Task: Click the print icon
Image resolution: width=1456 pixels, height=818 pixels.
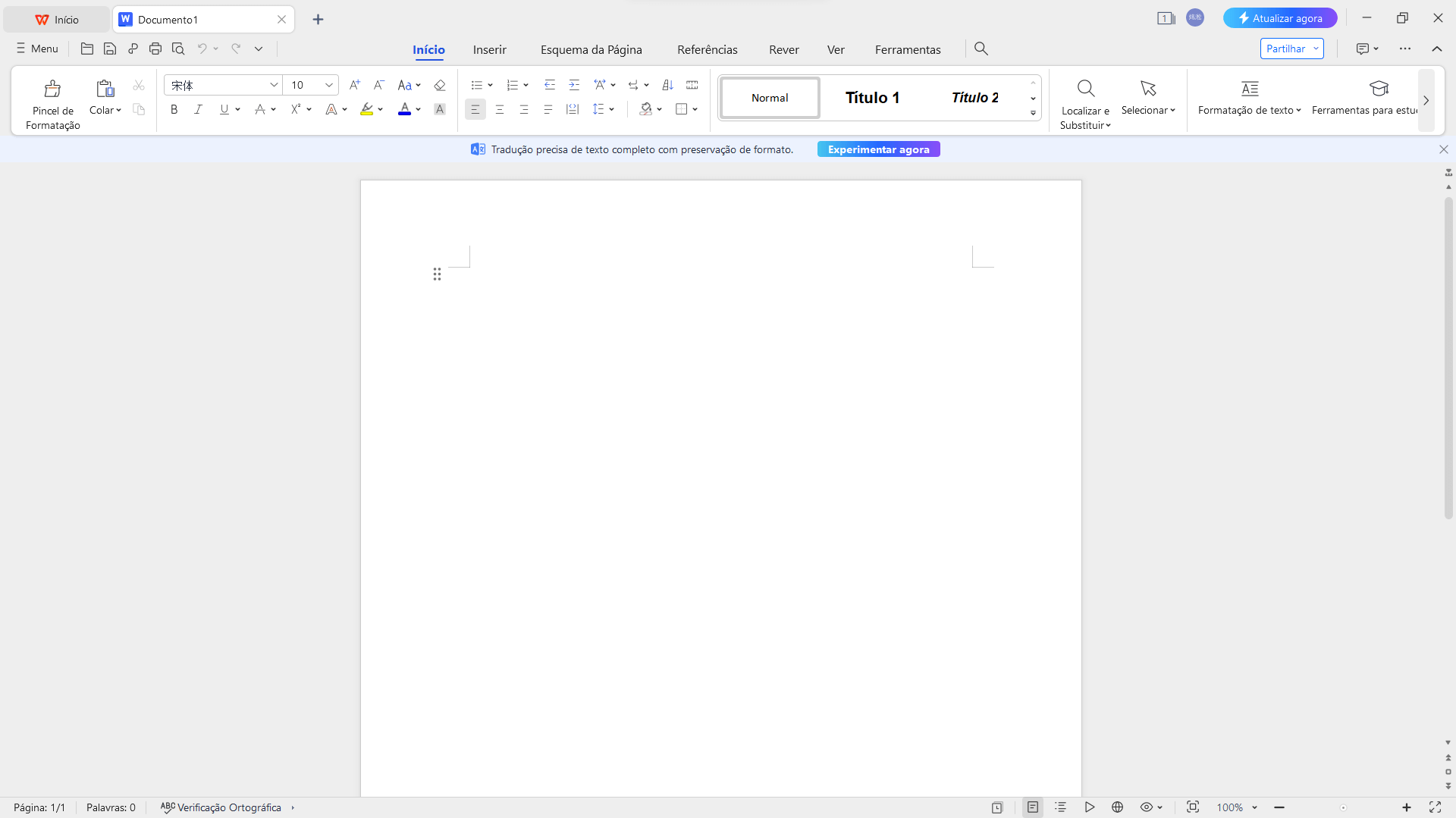Action: tap(155, 49)
